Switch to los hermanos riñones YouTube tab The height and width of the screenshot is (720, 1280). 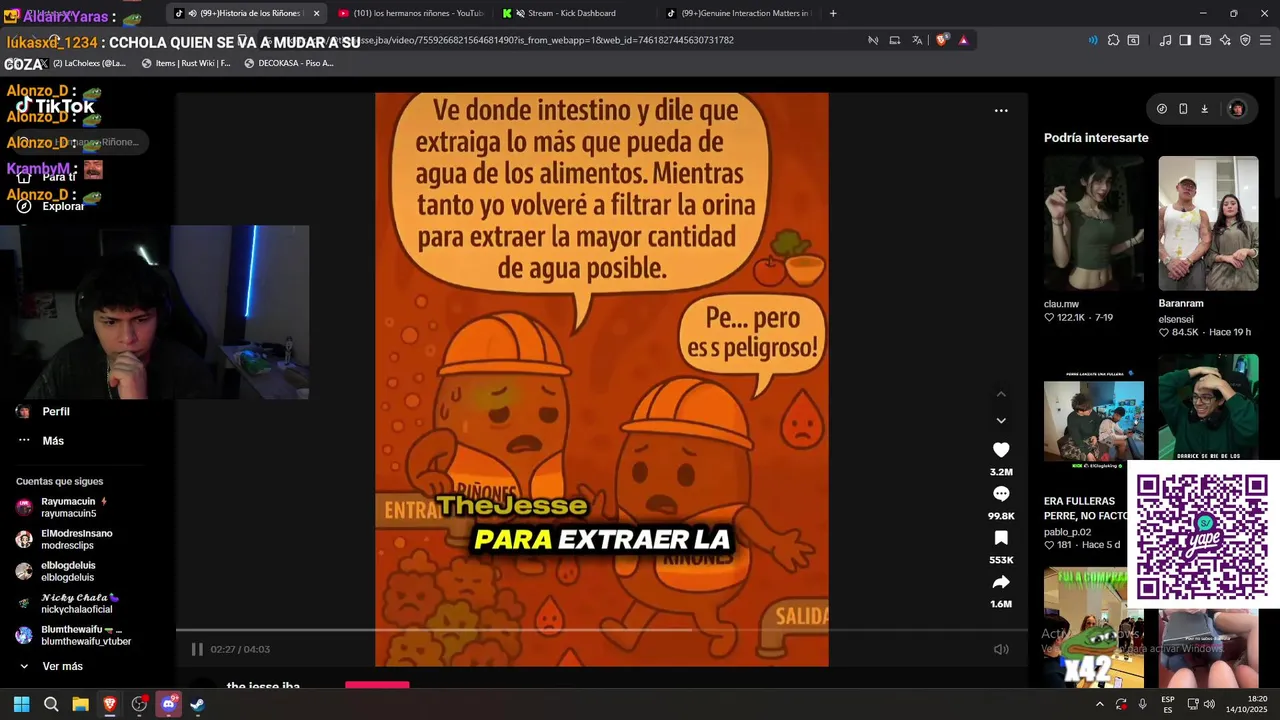click(x=410, y=13)
